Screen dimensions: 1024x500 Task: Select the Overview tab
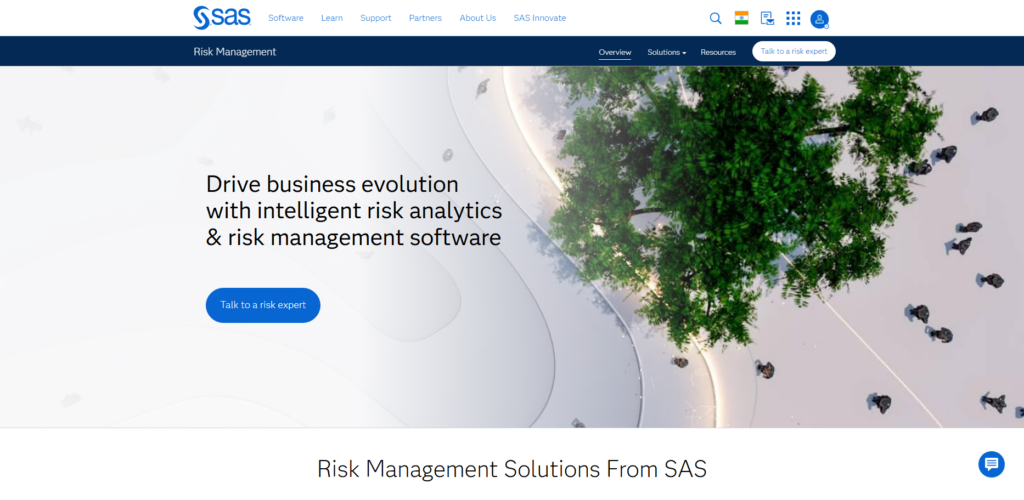click(615, 52)
